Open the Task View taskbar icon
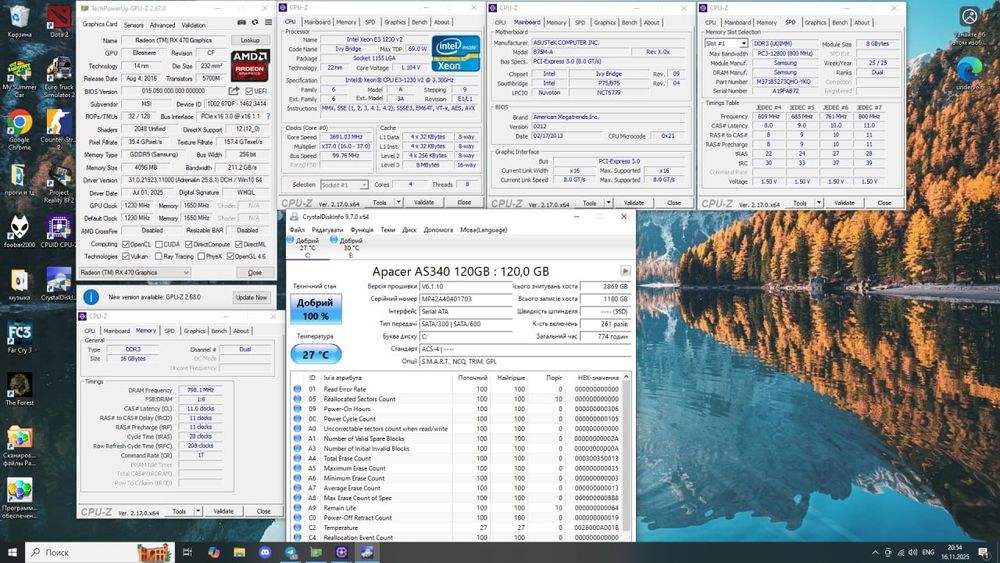The width and height of the screenshot is (1000, 563). tap(187, 552)
